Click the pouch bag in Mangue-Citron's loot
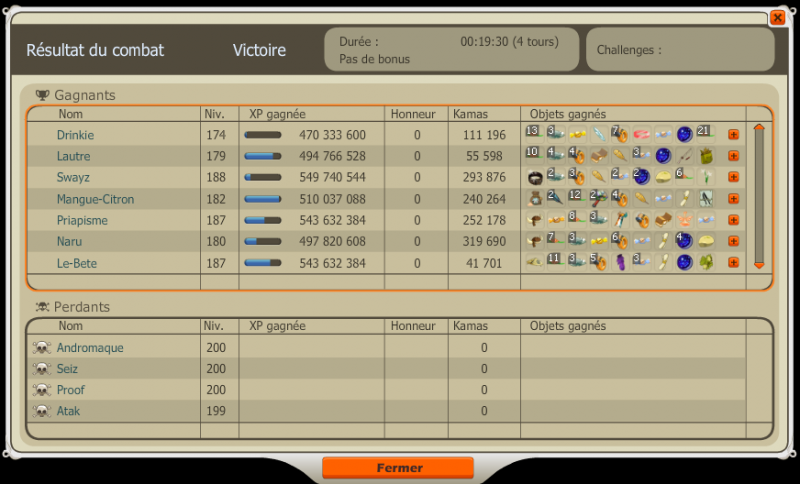This screenshot has width=800, height=484. click(534, 199)
